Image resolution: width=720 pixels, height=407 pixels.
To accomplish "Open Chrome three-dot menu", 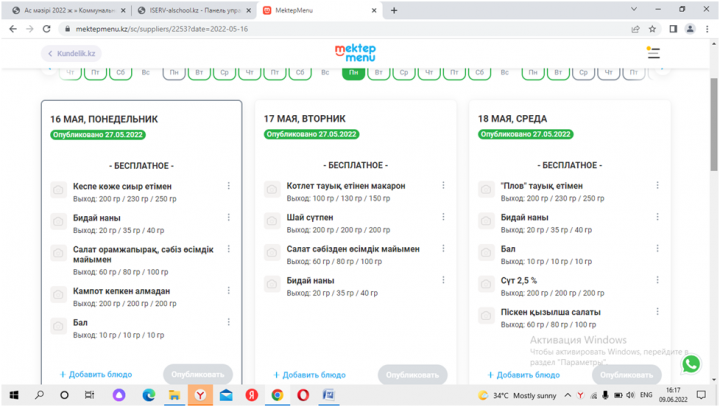I will (x=707, y=29).
